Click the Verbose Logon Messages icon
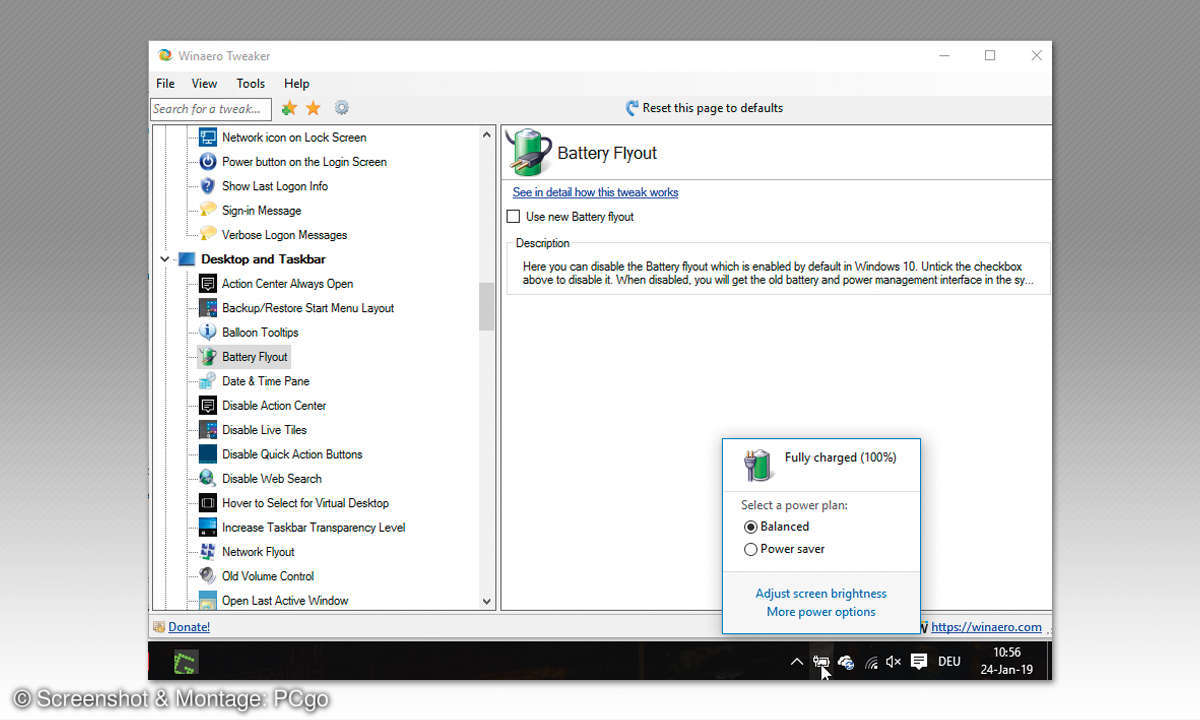Screen dimensions: 1200x720 [x=207, y=235]
